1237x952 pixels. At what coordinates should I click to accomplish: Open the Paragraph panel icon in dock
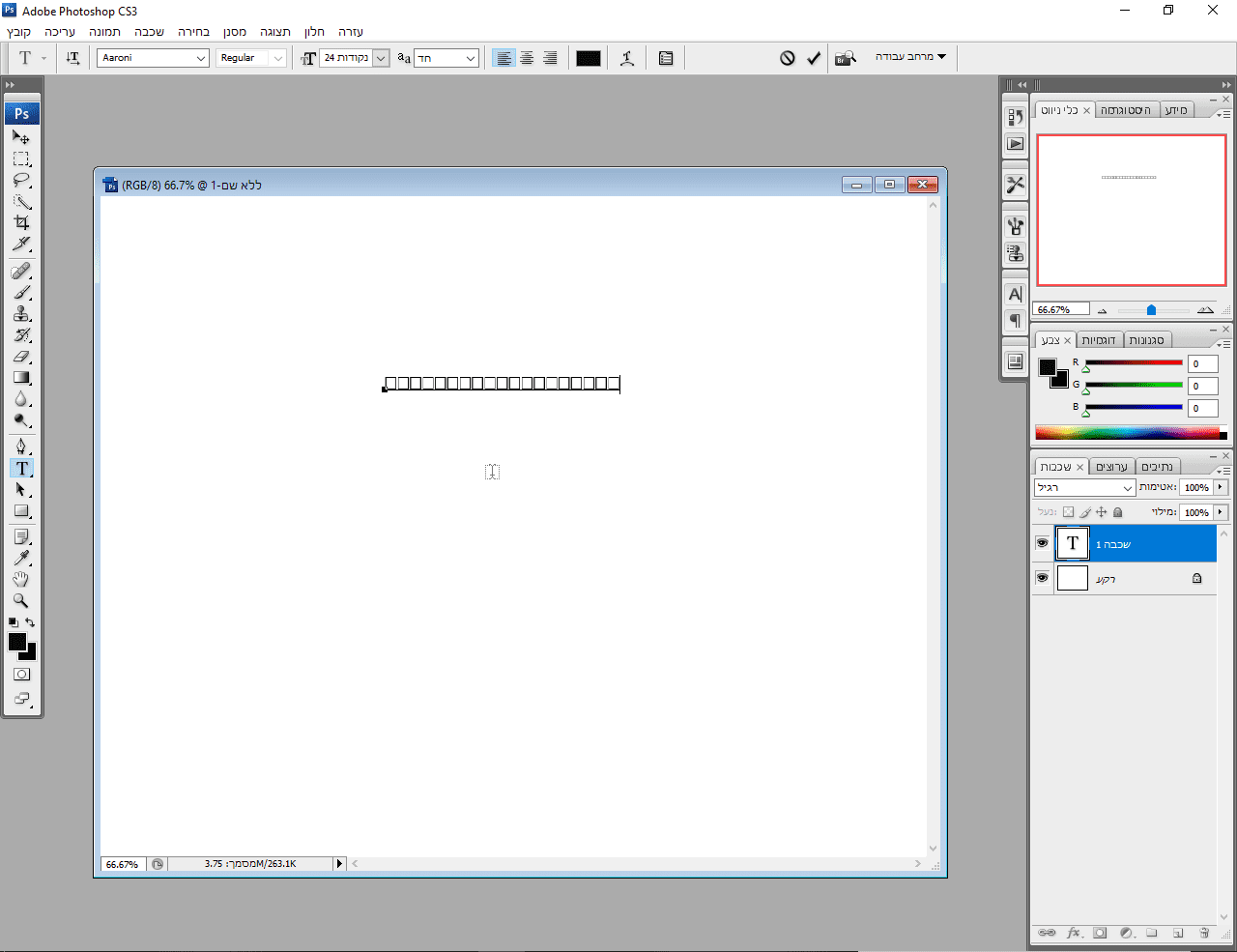point(1015,320)
